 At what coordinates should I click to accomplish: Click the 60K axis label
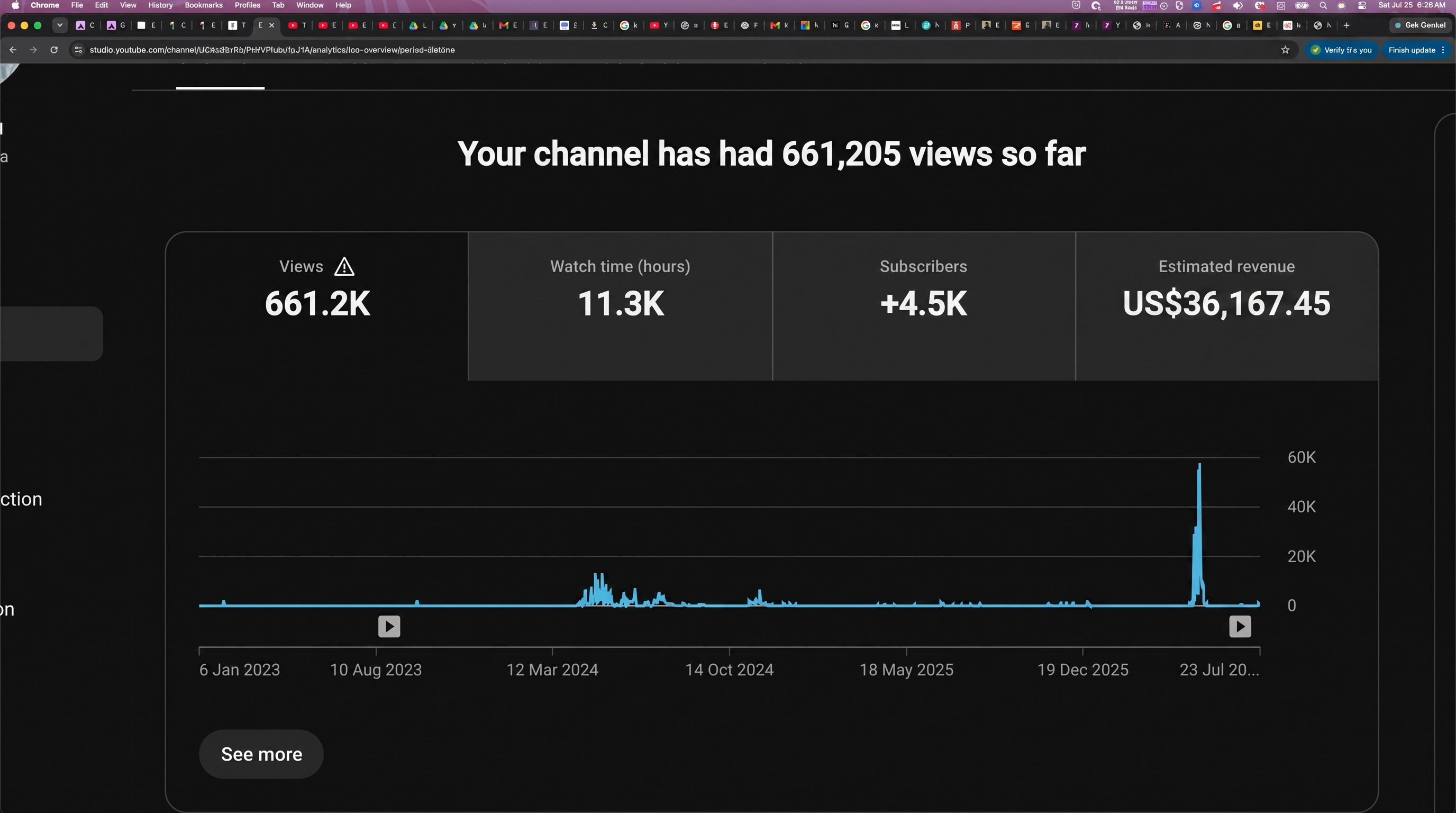[x=1301, y=457]
